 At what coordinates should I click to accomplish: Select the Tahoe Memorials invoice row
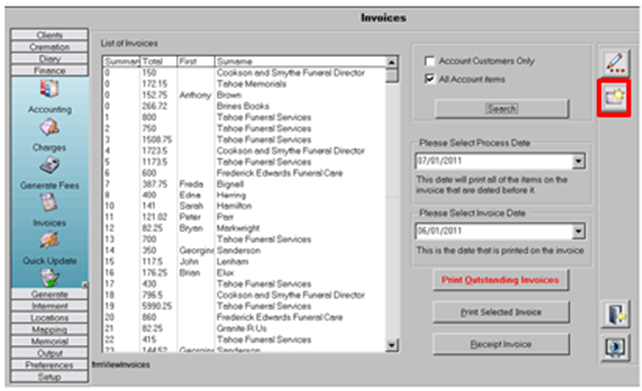click(244, 84)
